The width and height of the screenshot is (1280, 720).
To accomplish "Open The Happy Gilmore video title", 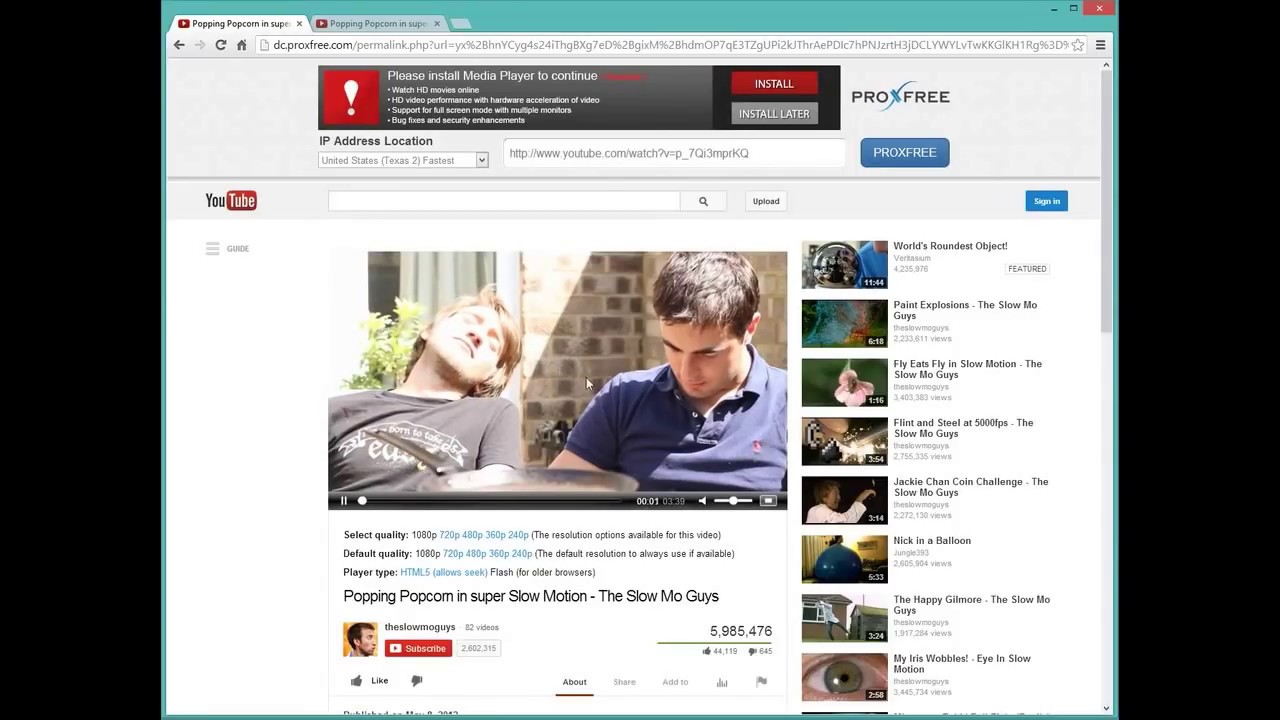I will (971, 605).
